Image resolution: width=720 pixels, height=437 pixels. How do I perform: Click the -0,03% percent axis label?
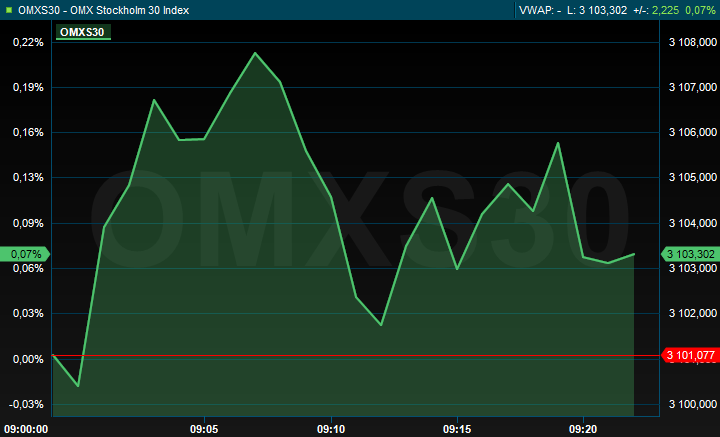(x=27, y=404)
